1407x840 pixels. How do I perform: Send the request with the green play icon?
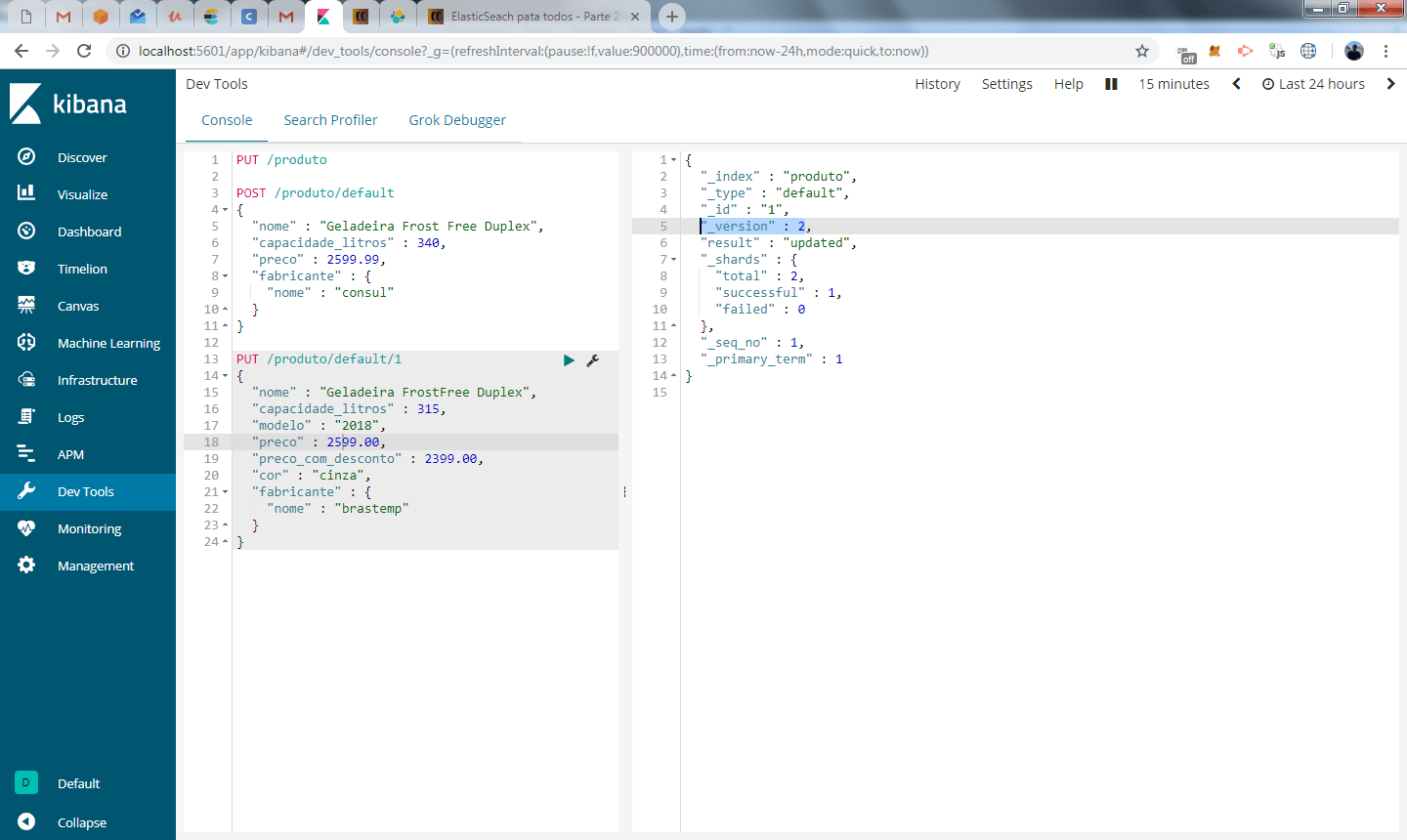569,360
